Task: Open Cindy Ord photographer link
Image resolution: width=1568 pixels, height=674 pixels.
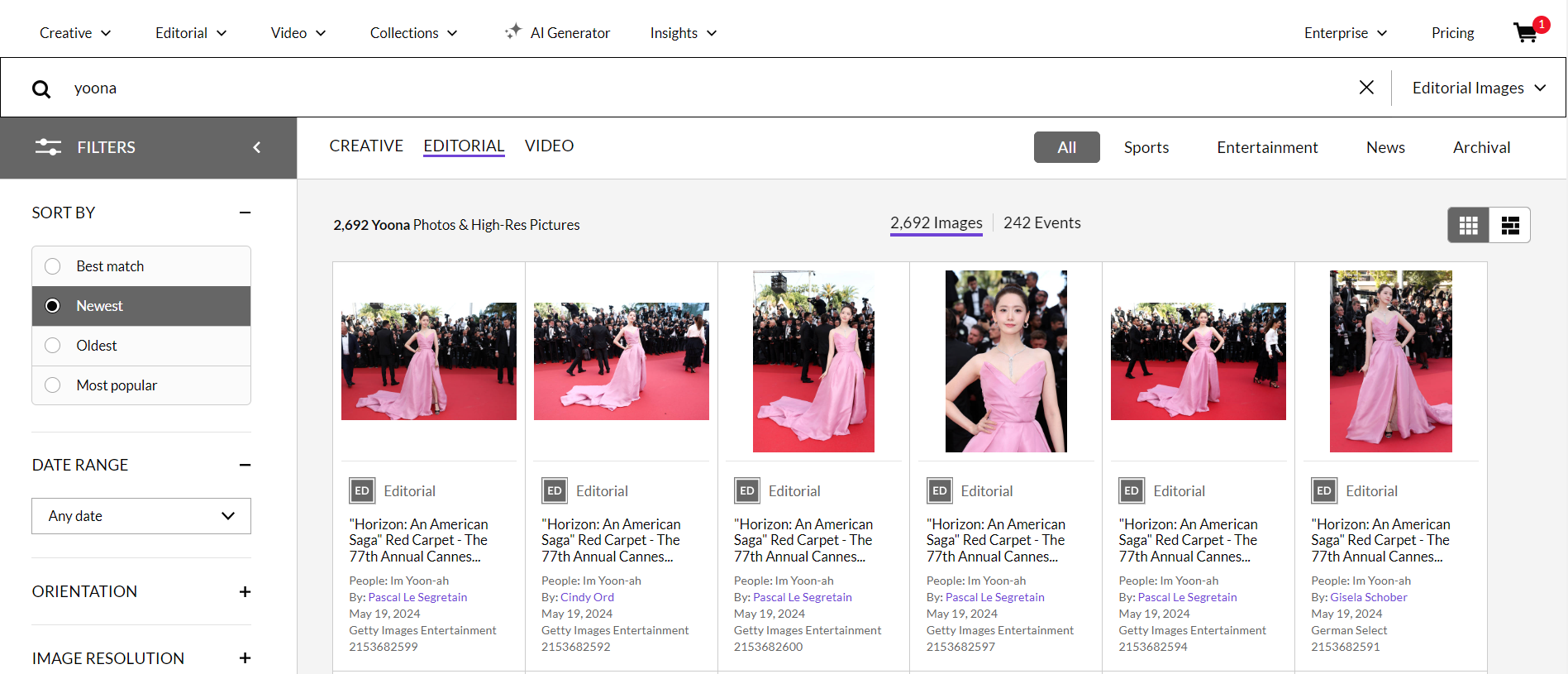Action: (587, 597)
